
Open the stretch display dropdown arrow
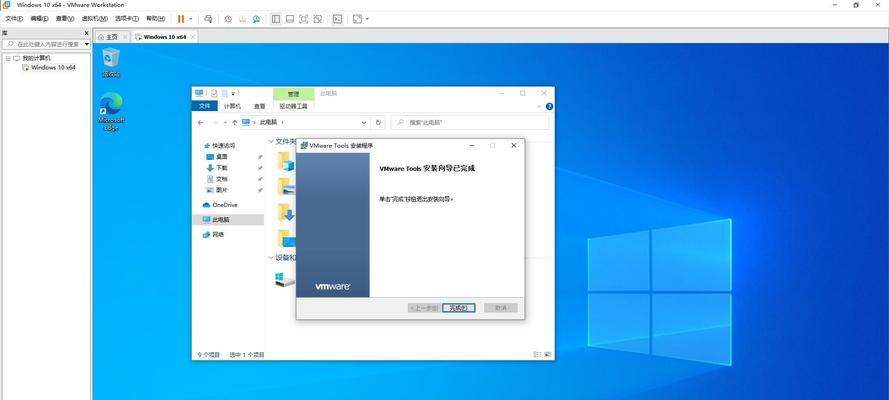point(367,19)
